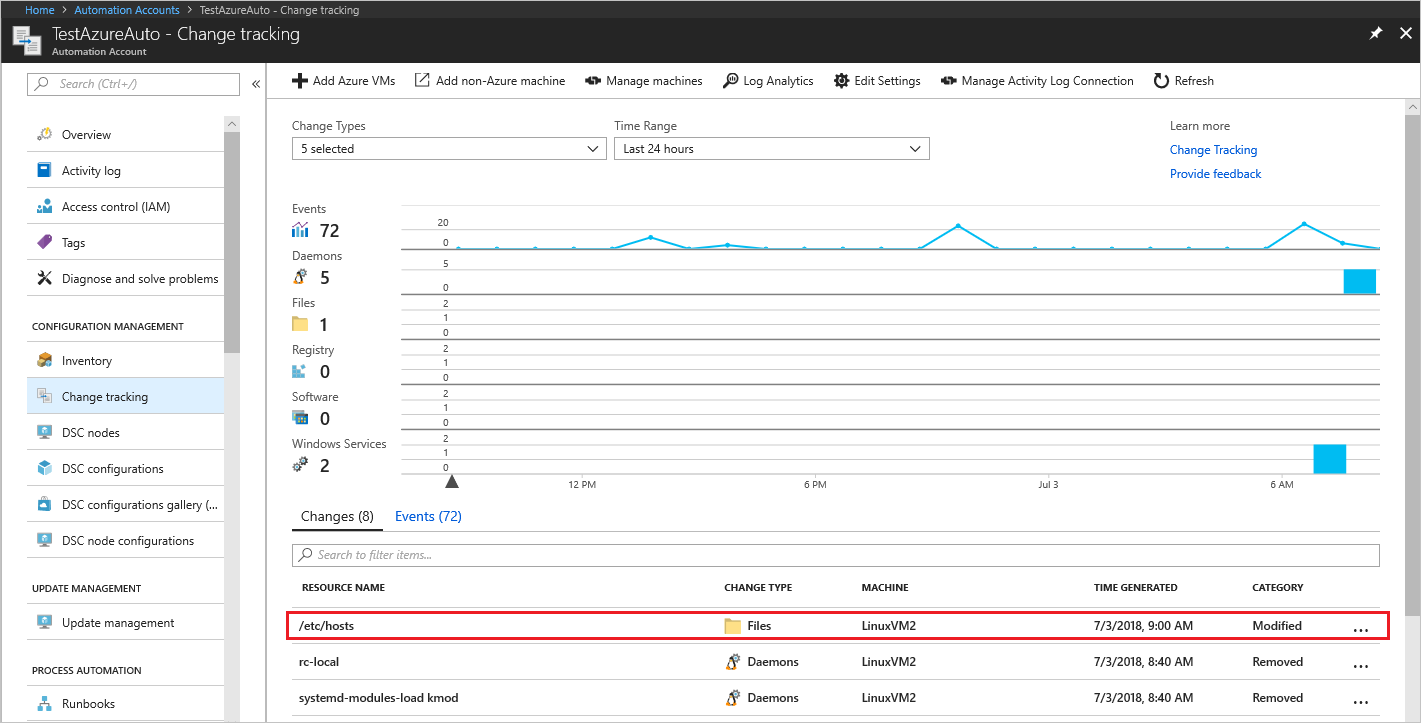
Task: Click Add Azure VMs button
Action: click(343, 80)
